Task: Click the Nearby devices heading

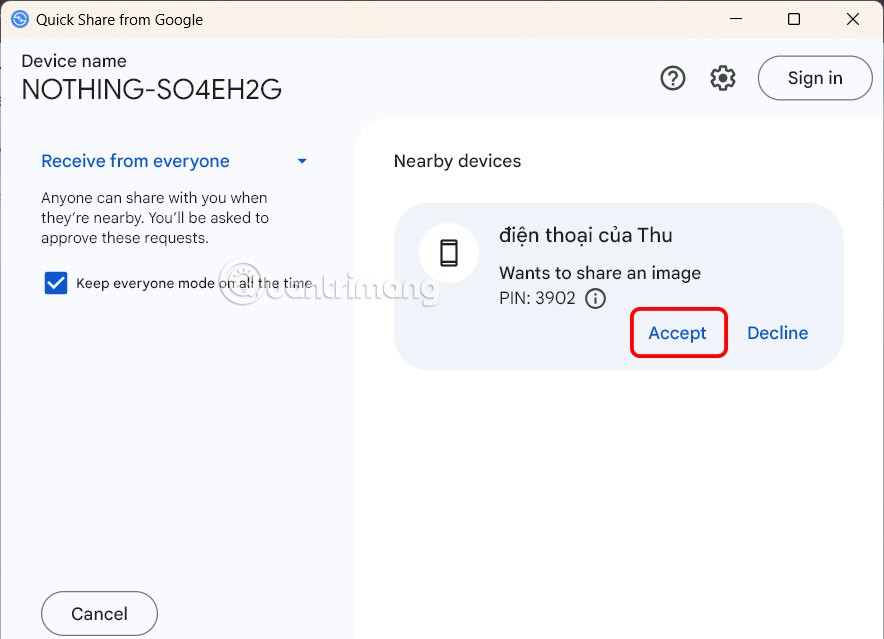Action: point(457,161)
